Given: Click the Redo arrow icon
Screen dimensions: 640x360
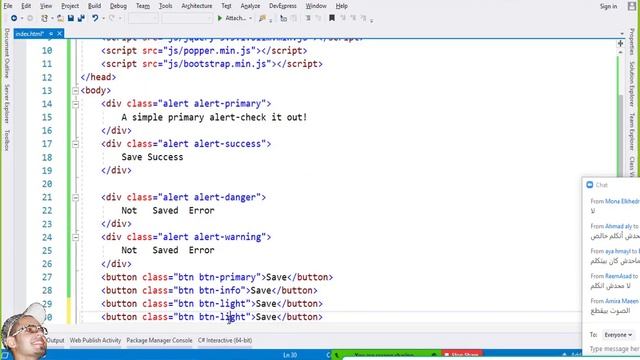Looking at the screenshot, I should [x=112, y=18].
